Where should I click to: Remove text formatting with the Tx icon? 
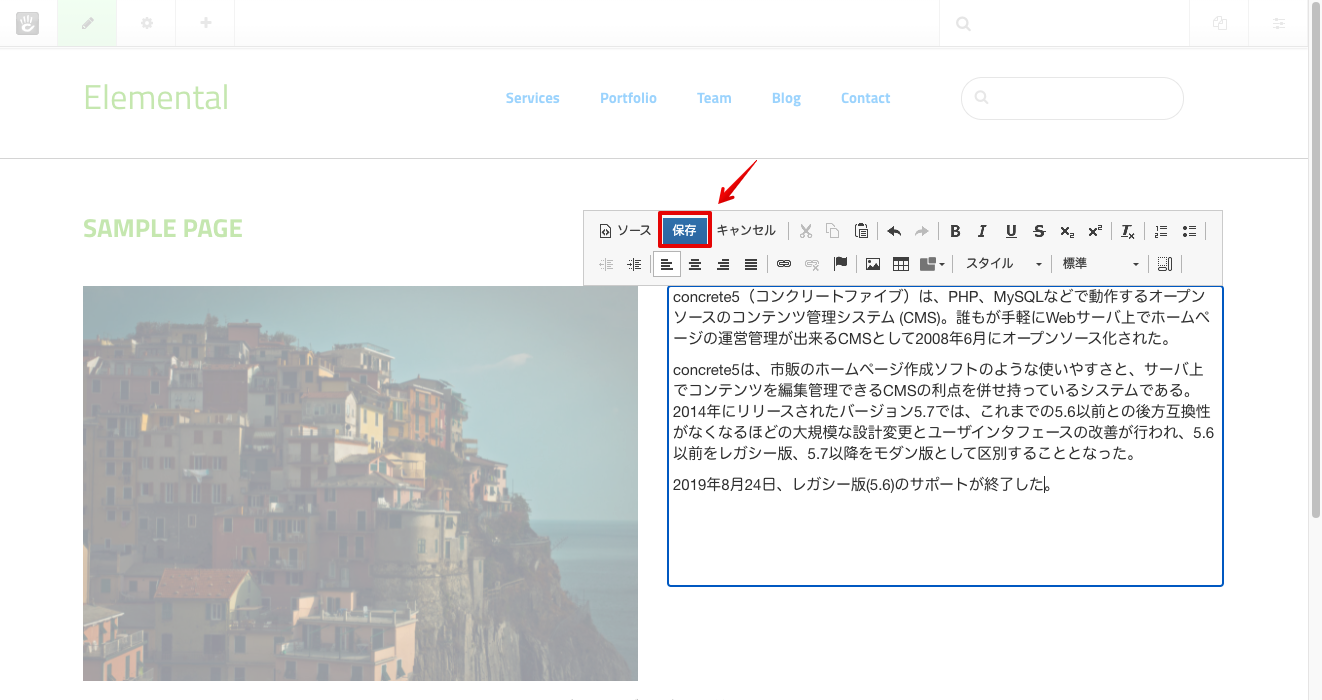point(1127,231)
